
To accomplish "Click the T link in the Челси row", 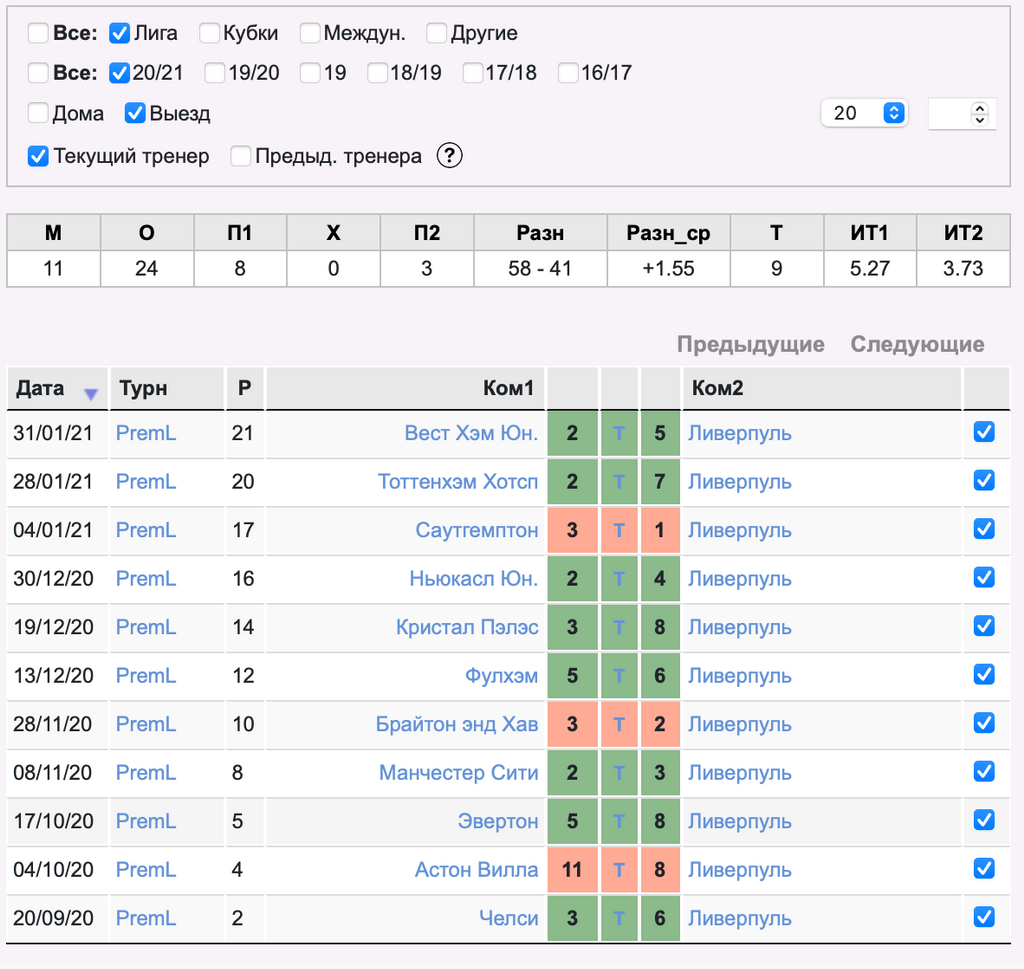I will click(x=619, y=918).
